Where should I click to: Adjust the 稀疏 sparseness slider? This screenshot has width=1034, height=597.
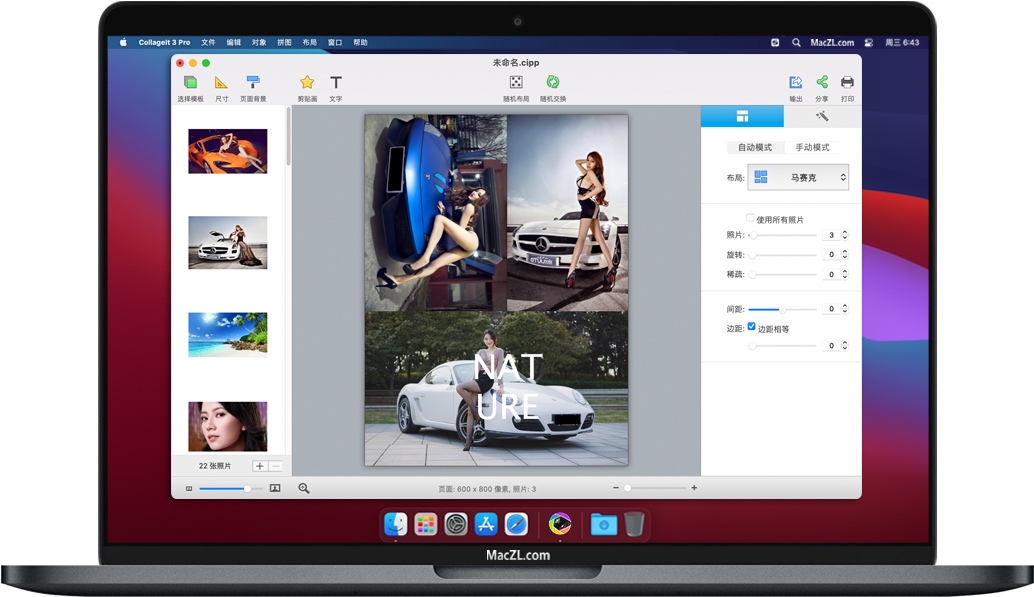point(783,274)
